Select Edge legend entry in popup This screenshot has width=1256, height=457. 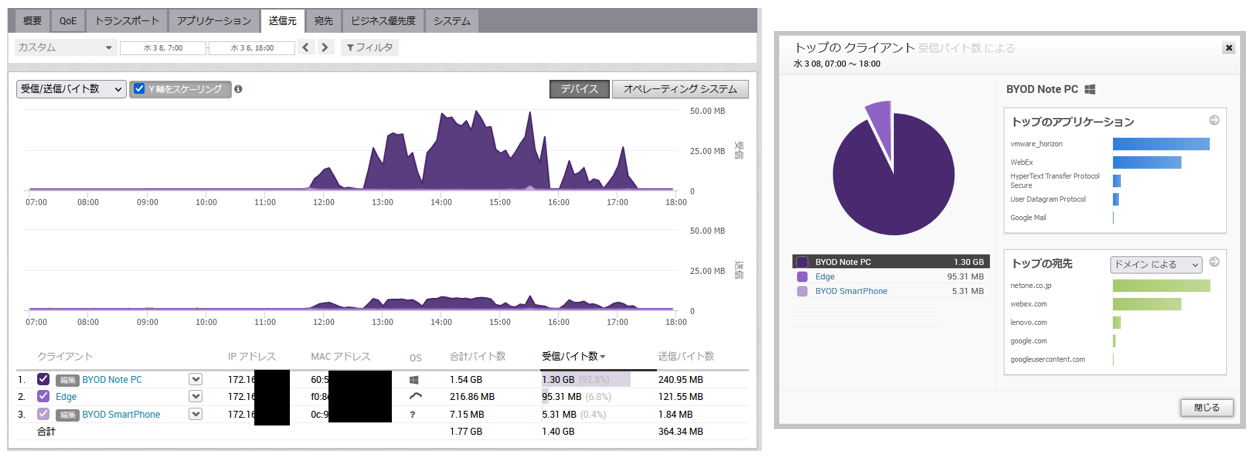[x=890, y=277]
